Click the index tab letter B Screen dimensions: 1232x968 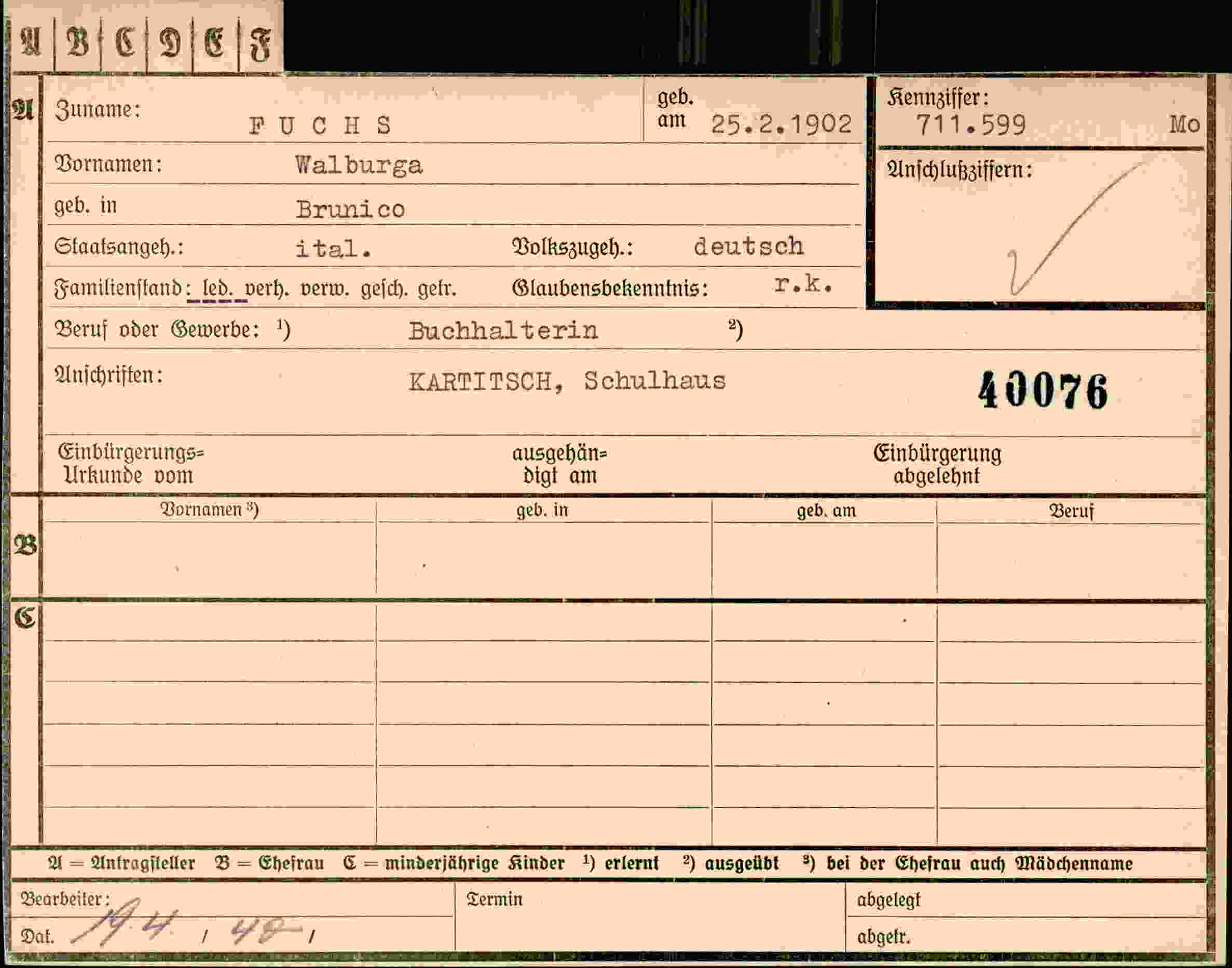point(78,43)
